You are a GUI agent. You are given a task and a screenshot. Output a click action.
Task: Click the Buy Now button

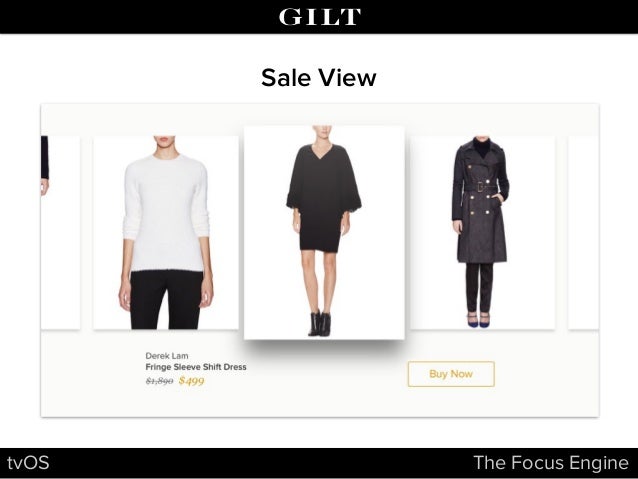pos(451,374)
